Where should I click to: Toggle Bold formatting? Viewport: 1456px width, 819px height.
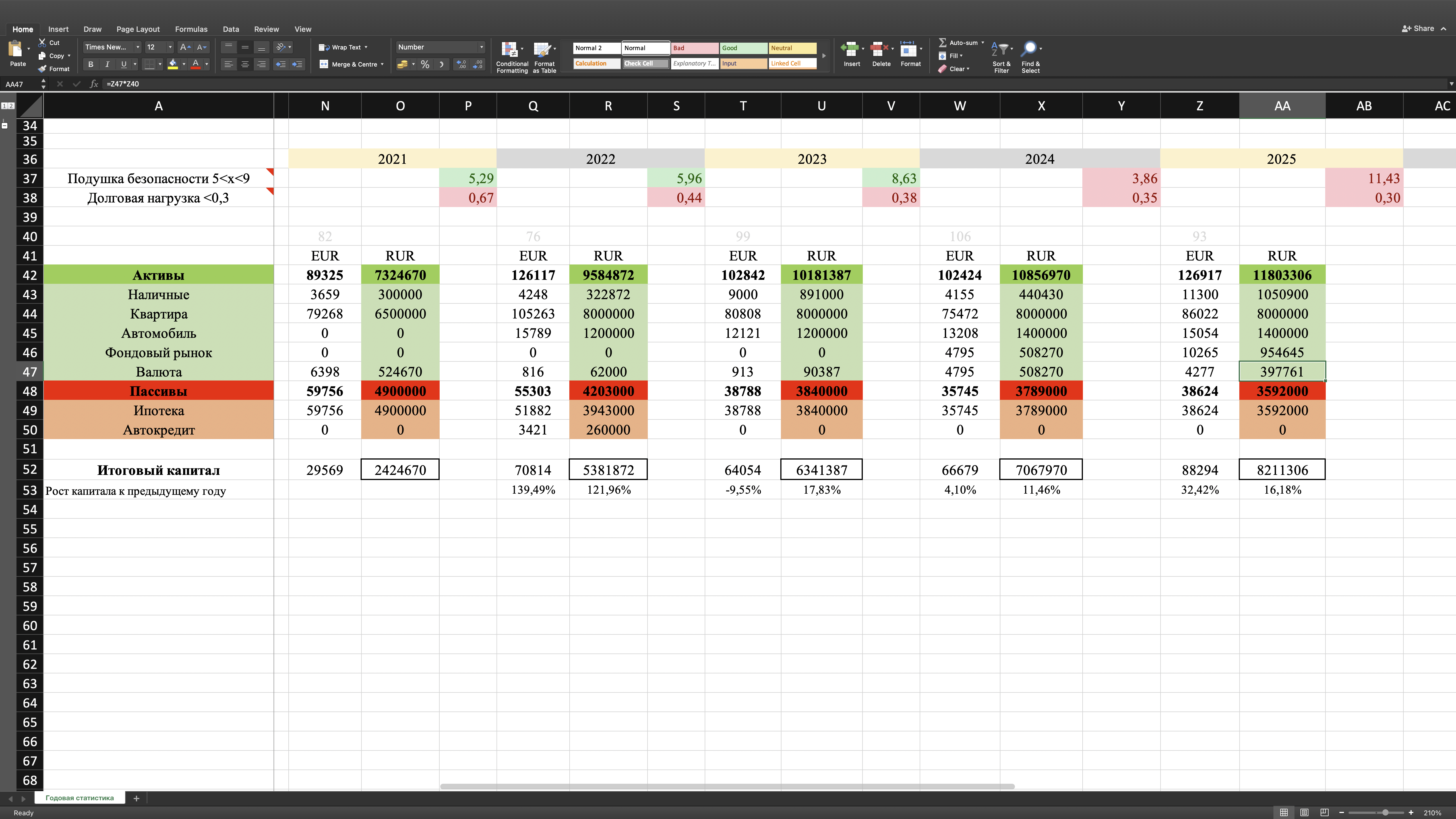point(90,65)
